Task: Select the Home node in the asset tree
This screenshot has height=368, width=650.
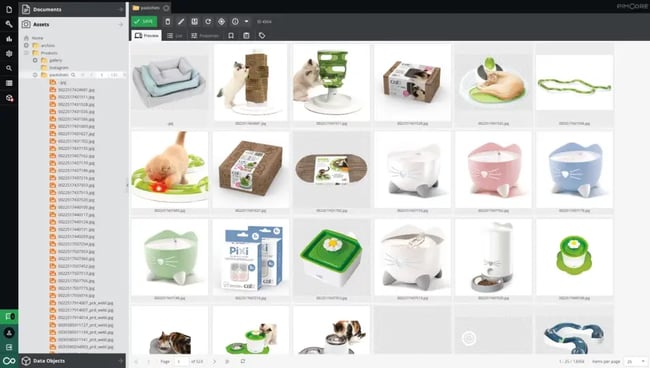Action: click(37, 38)
